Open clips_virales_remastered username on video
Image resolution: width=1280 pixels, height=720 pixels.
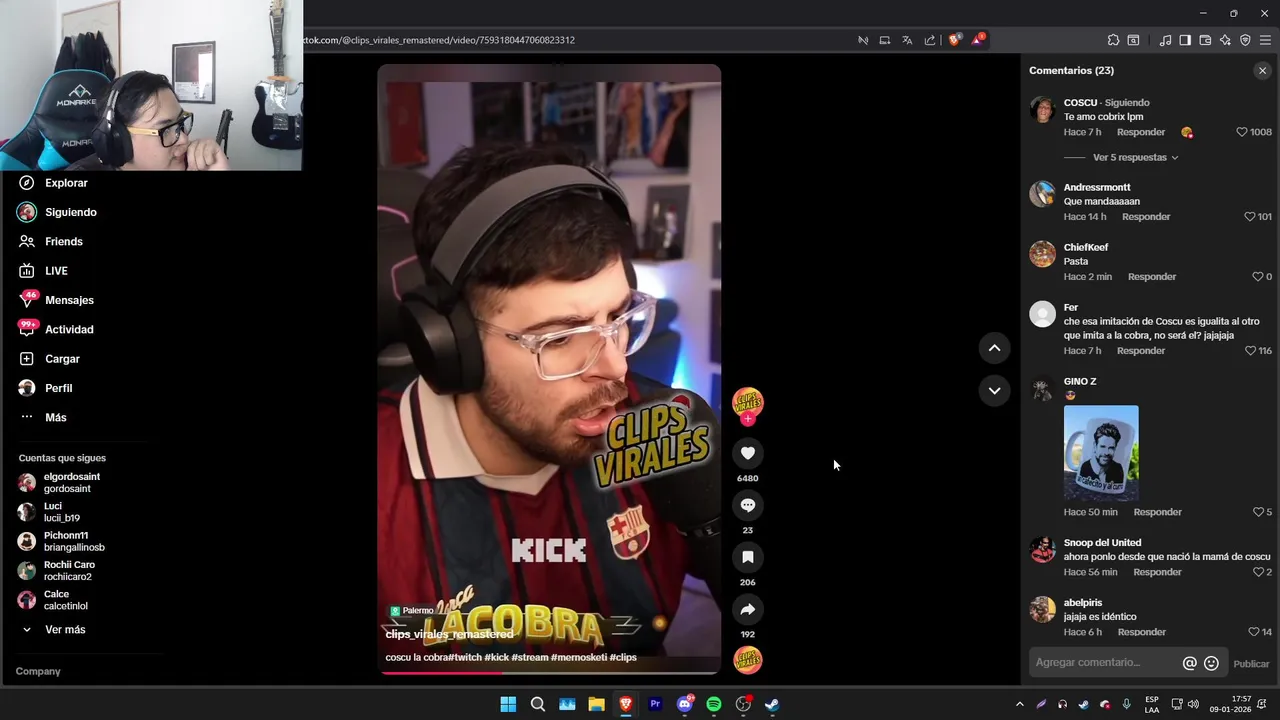click(x=449, y=634)
